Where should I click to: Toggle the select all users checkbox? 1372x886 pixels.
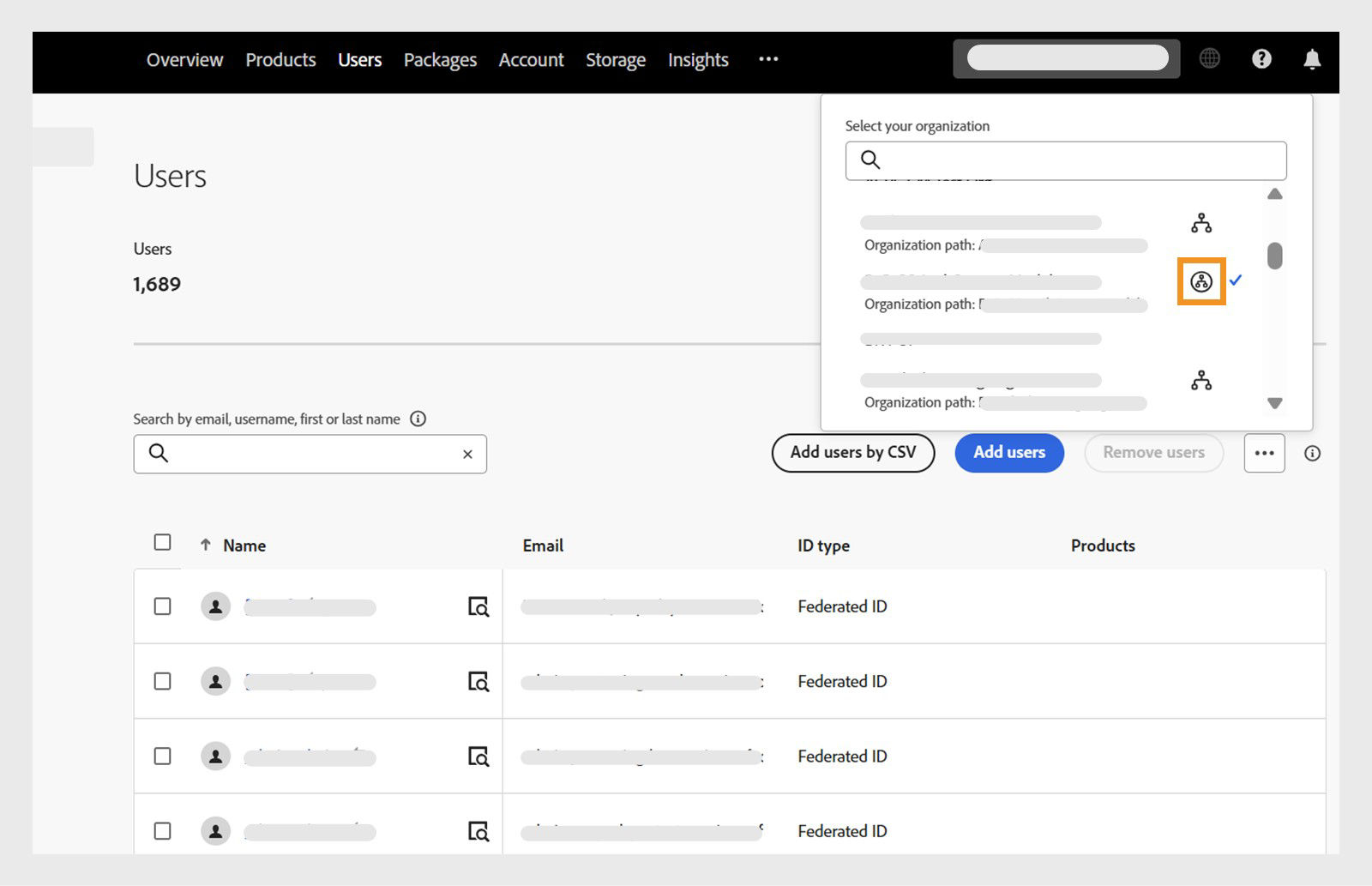[162, 542]
